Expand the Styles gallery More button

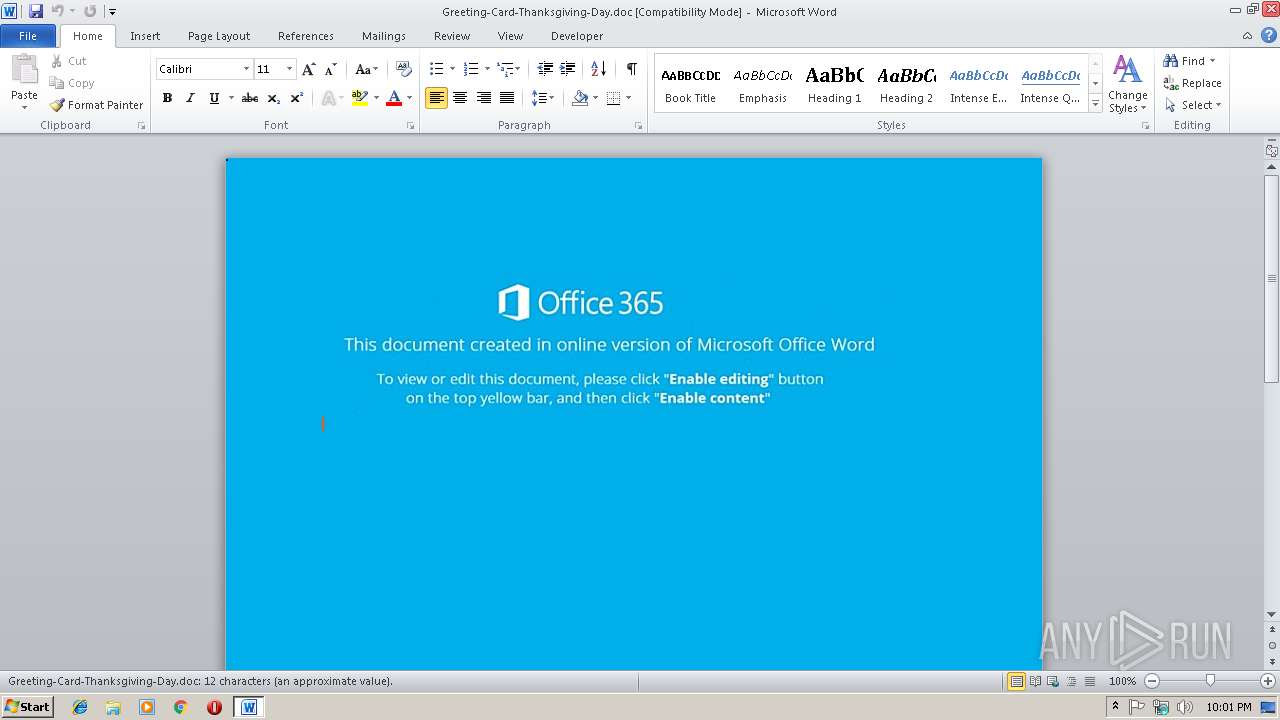pyautogui.click(x=1095, y=104)
